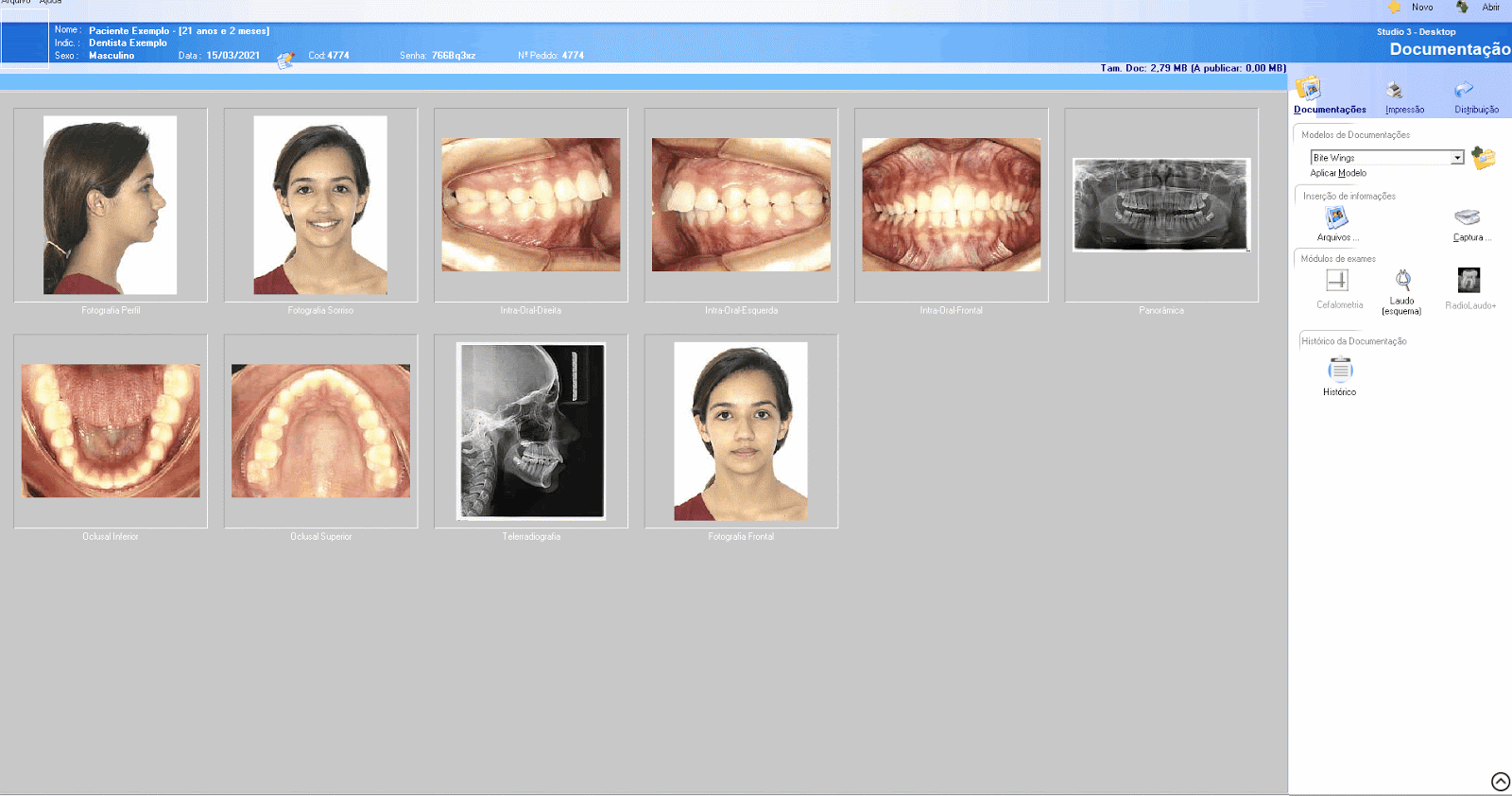Open the Laudo (esquema) module icon
Screen dimensions: 1512x796
[x=1403, y=280]
